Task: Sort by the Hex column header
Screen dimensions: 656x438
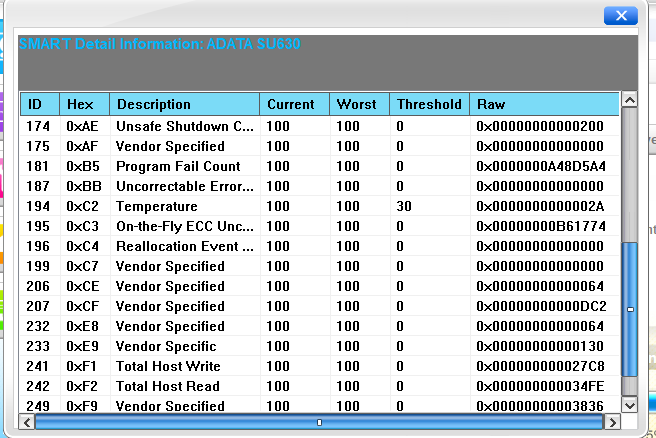Action: coord(85,104)
